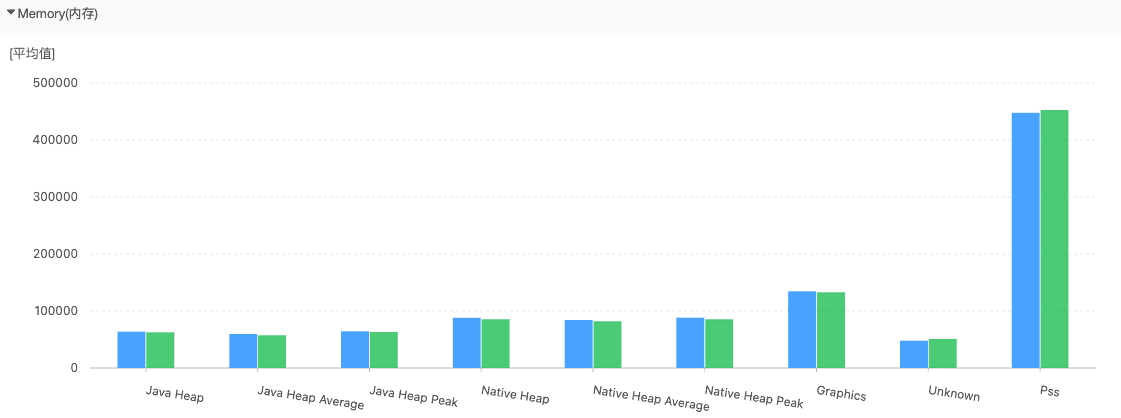The width and height of the screenshot is (1121, 418).
Task: Select the green Native Heap Average bar
Action: point(607,345)
